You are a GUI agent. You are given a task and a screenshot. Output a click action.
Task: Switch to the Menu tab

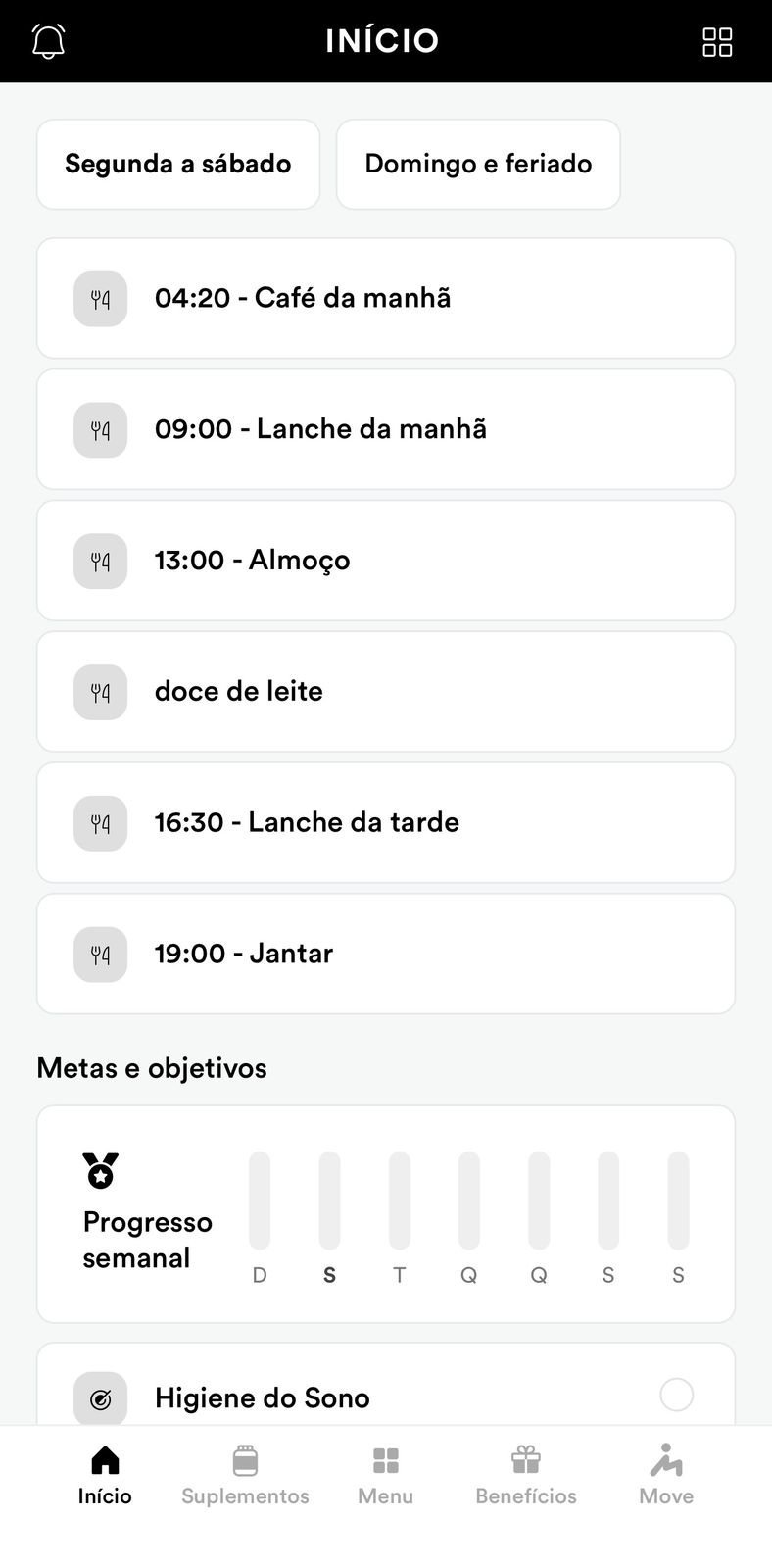pyautogui.click(x=385, y=1475)
